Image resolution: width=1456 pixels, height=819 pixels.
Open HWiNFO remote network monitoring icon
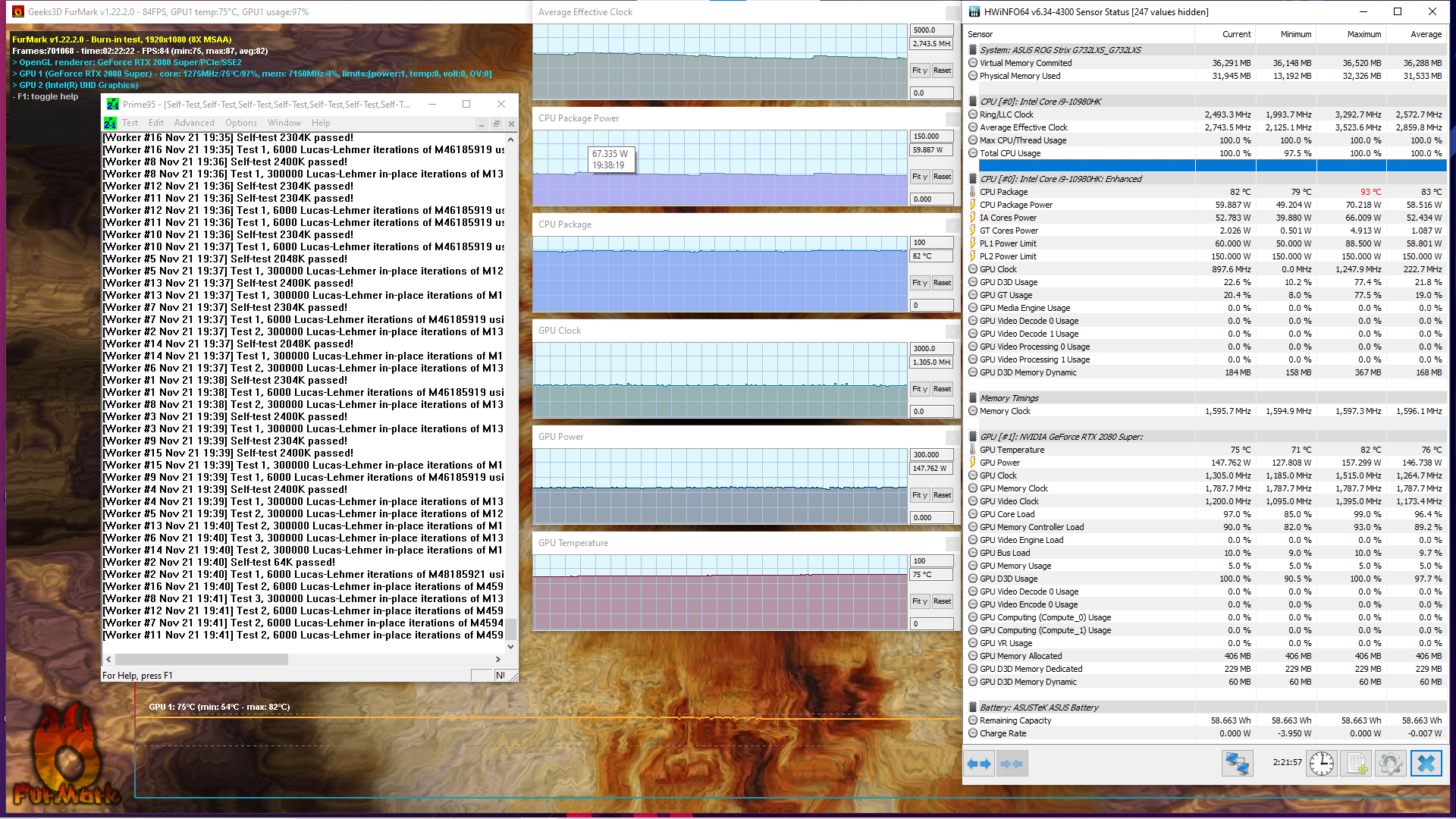(x=1237, y=764)
